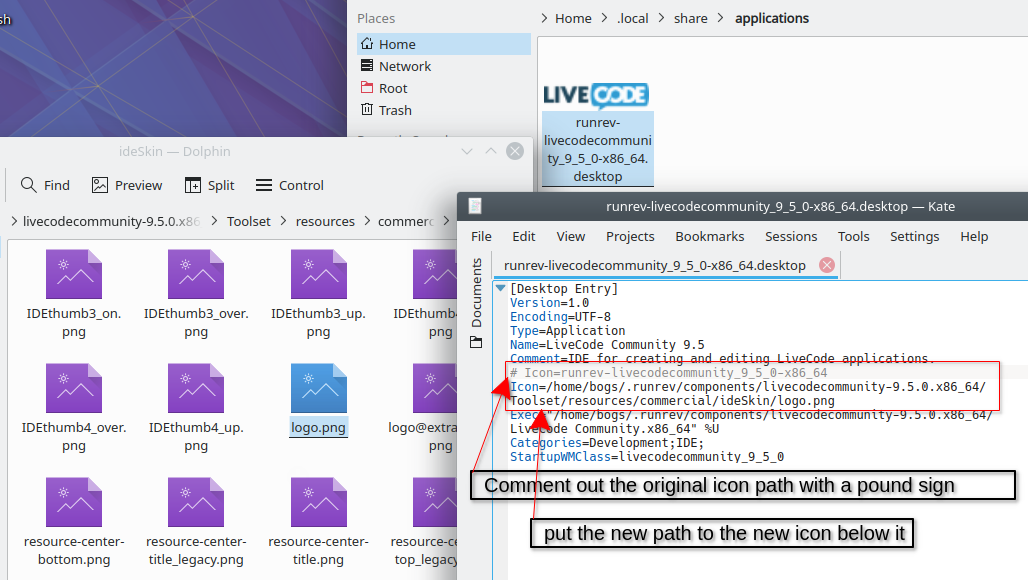1028x580 pixels.
Task: Close the ideSkin Dolphin window
Action: [515, 151]
